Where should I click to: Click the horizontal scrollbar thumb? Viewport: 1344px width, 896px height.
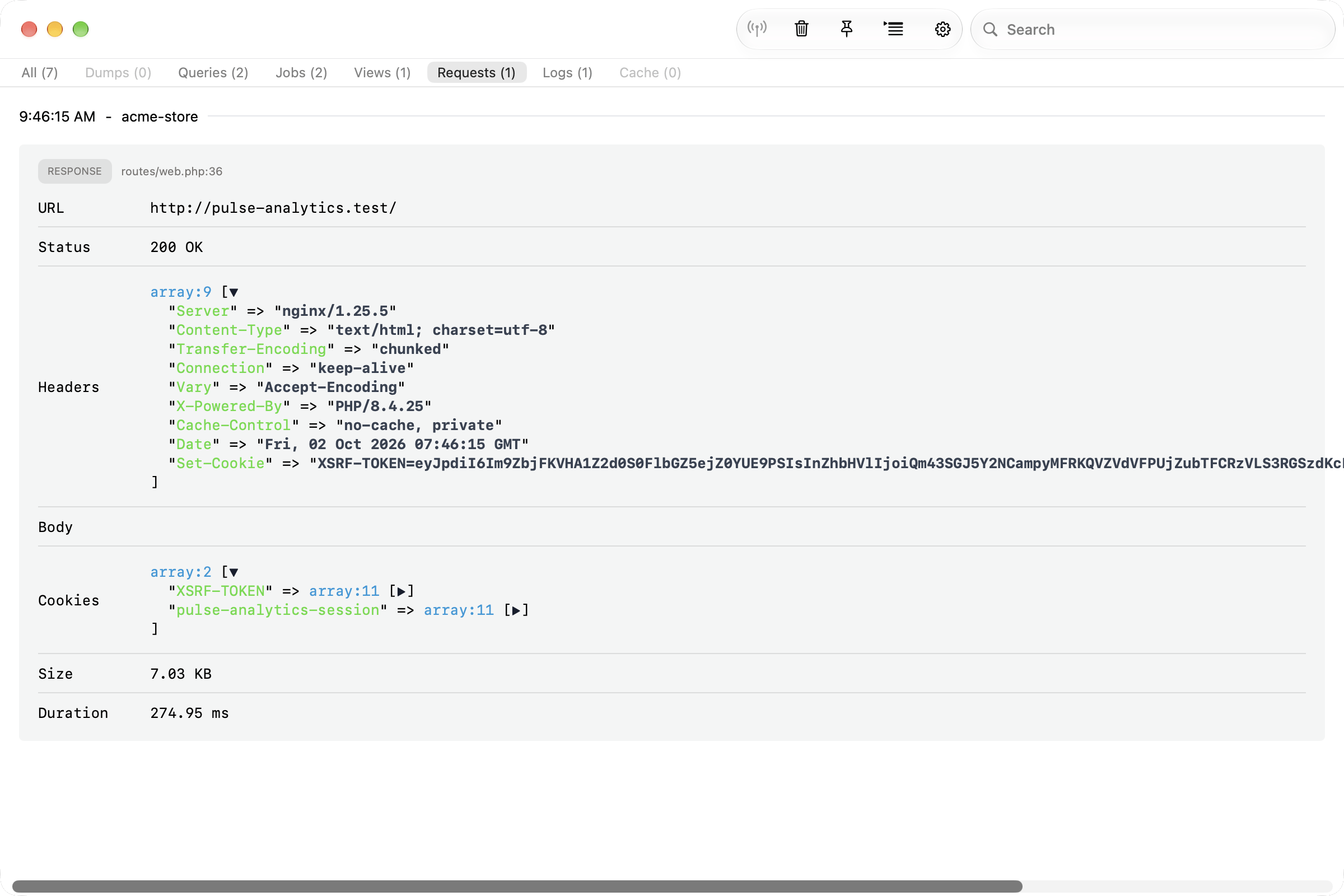(517, 886)
